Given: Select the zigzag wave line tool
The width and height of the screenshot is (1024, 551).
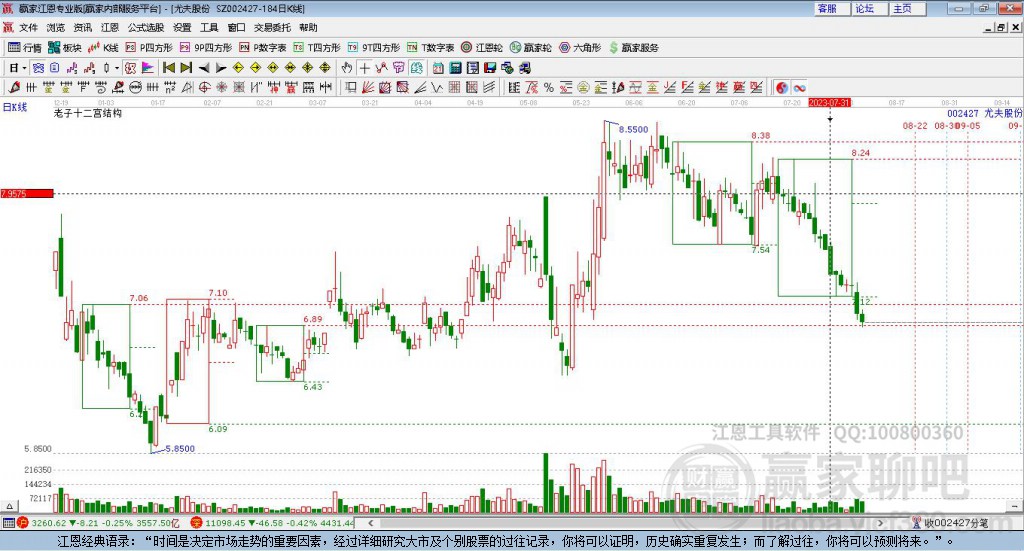Looking at the screenshot, I should [436, 87].
